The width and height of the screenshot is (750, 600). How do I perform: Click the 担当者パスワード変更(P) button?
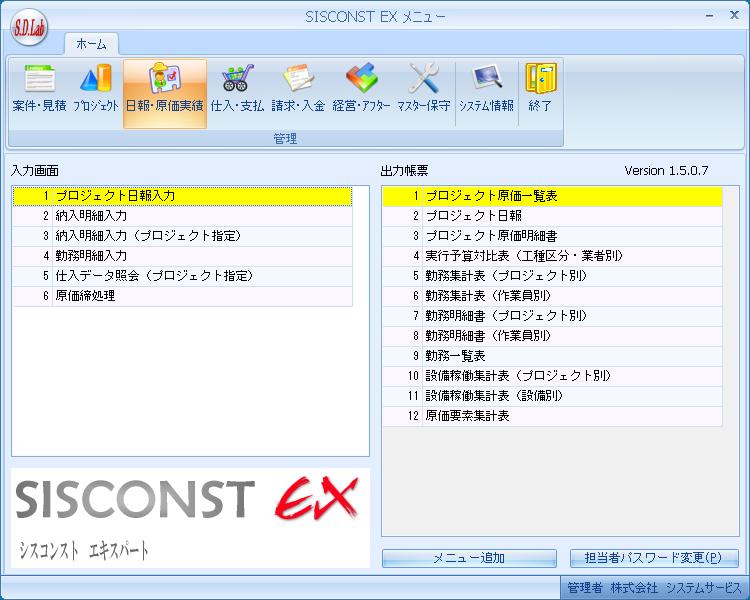pos(654,558)
